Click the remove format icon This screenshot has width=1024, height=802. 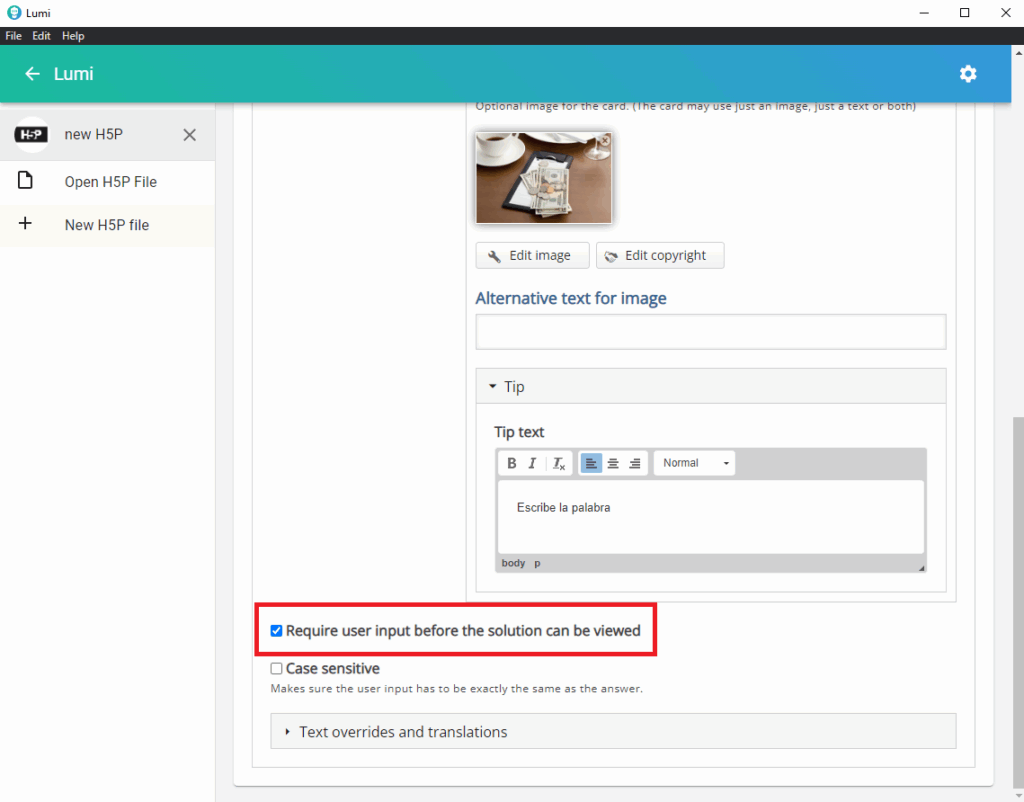[x=559, y=463]
